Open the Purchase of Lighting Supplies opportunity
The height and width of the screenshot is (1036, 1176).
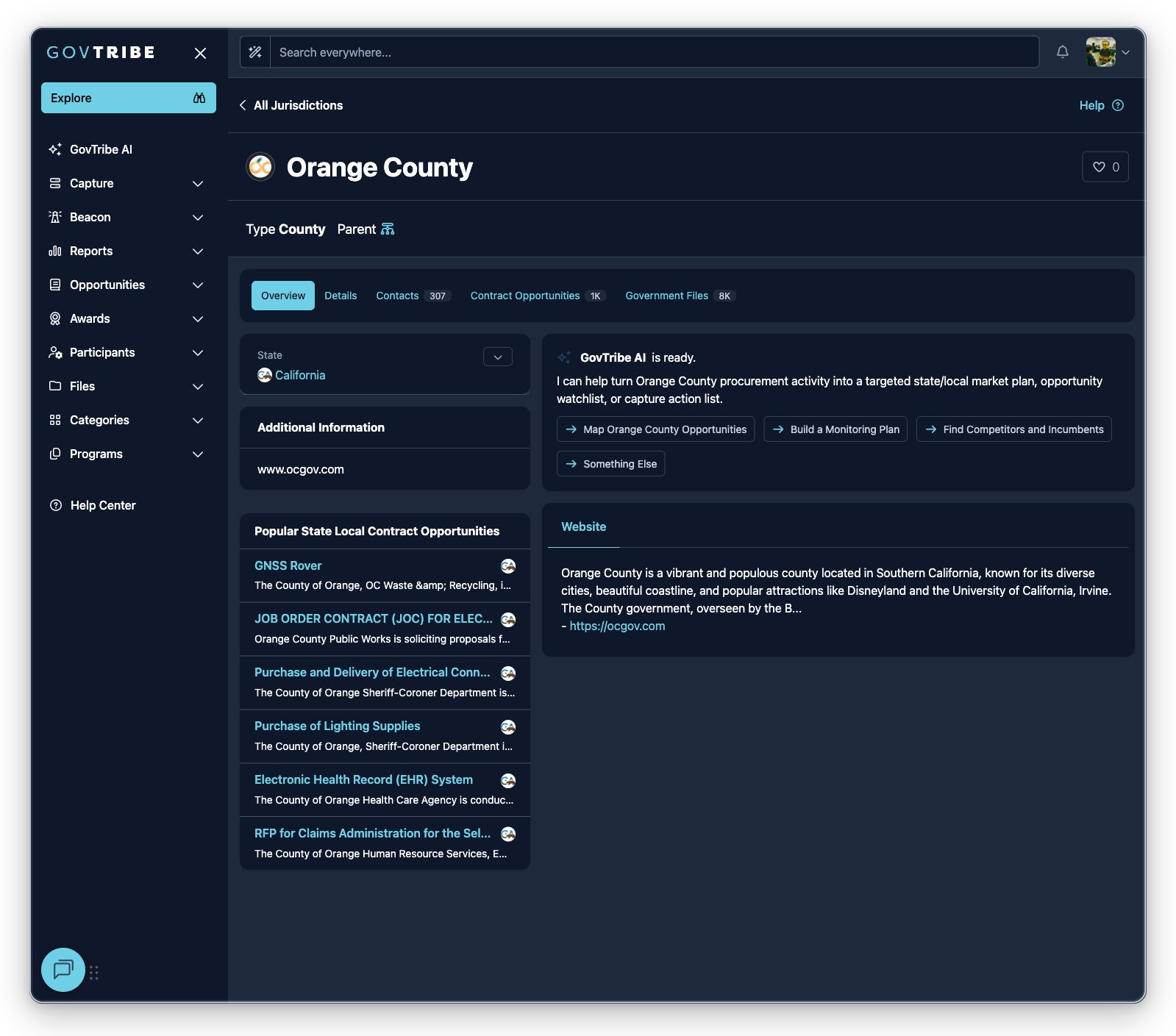point(338,726)
